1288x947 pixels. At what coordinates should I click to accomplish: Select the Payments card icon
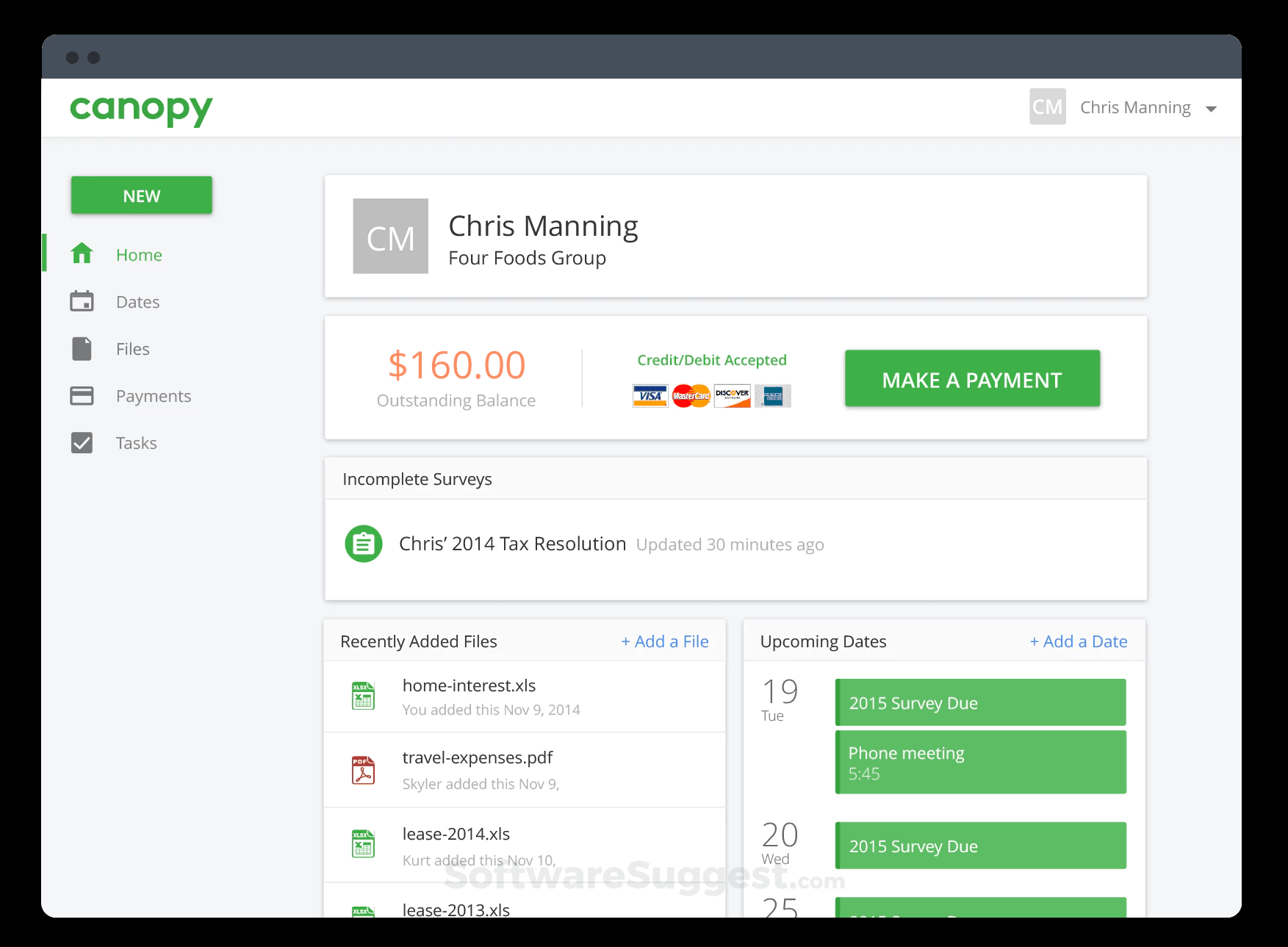click(82, 395)
